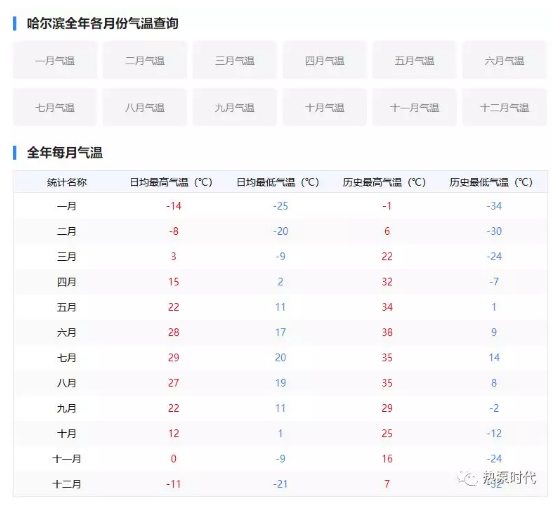Viewport: 560px width, 506px height.
Task: Choose the 十一月气温 button
Action: pyautogui.click(x=414, y=107)
